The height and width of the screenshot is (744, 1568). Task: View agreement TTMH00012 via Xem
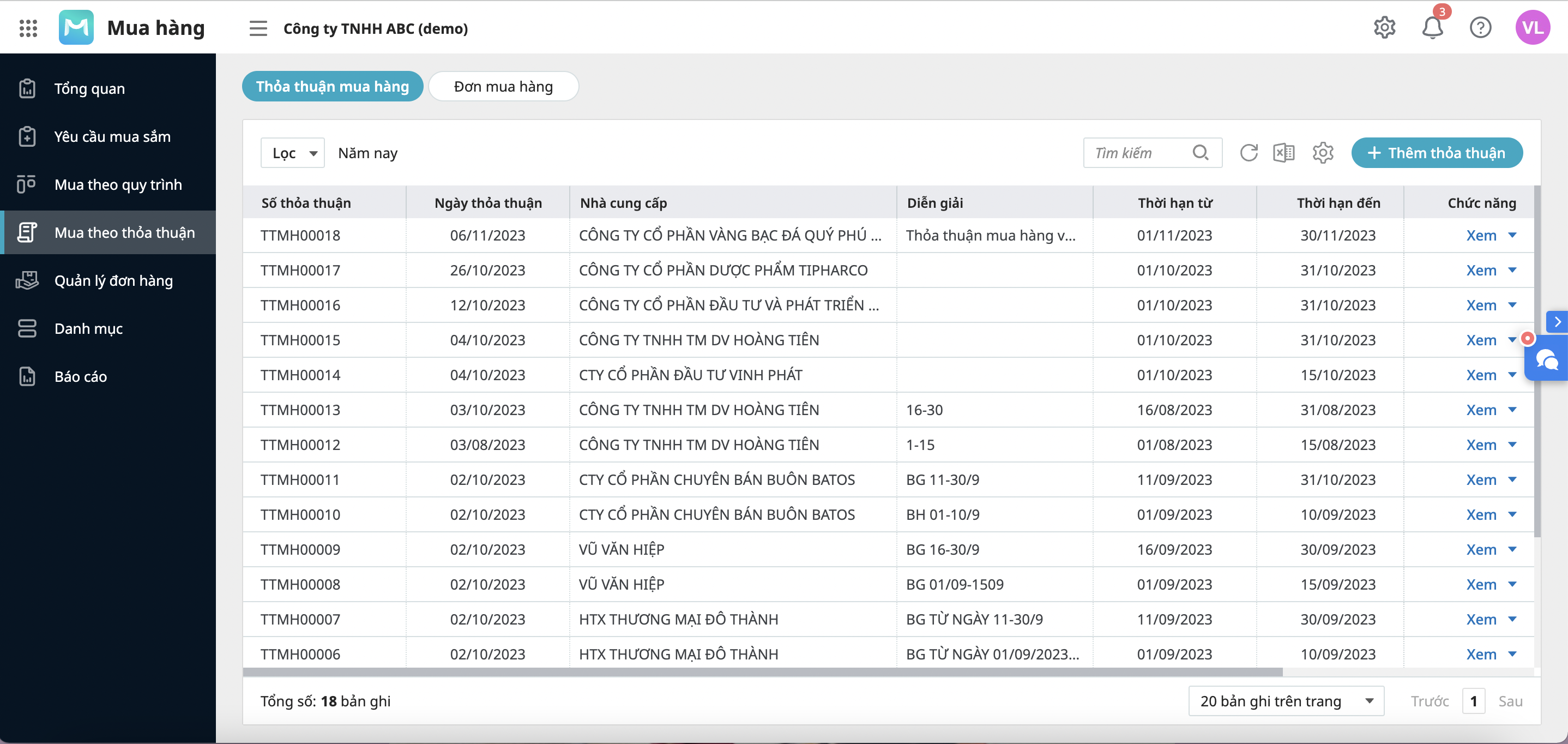(x=1481, y=445)
